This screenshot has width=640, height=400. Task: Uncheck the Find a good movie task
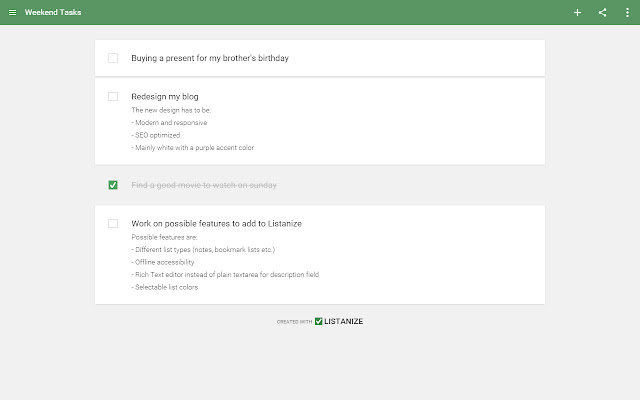(113, 185)
